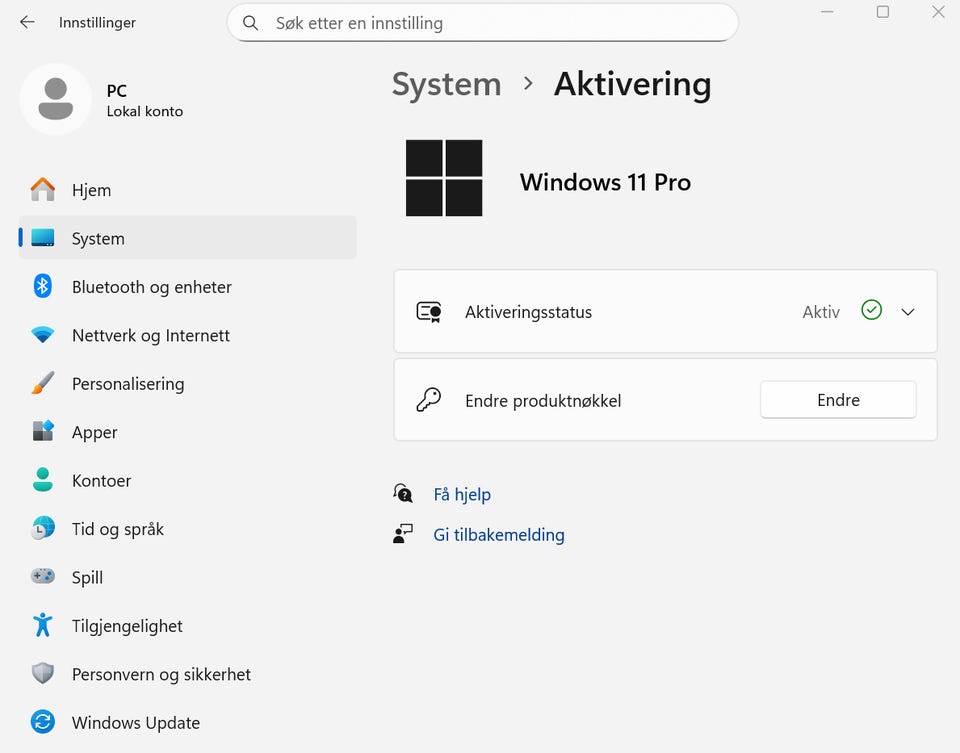
Task: Click the gamepad Spill icon
Action: pos(43,576)
